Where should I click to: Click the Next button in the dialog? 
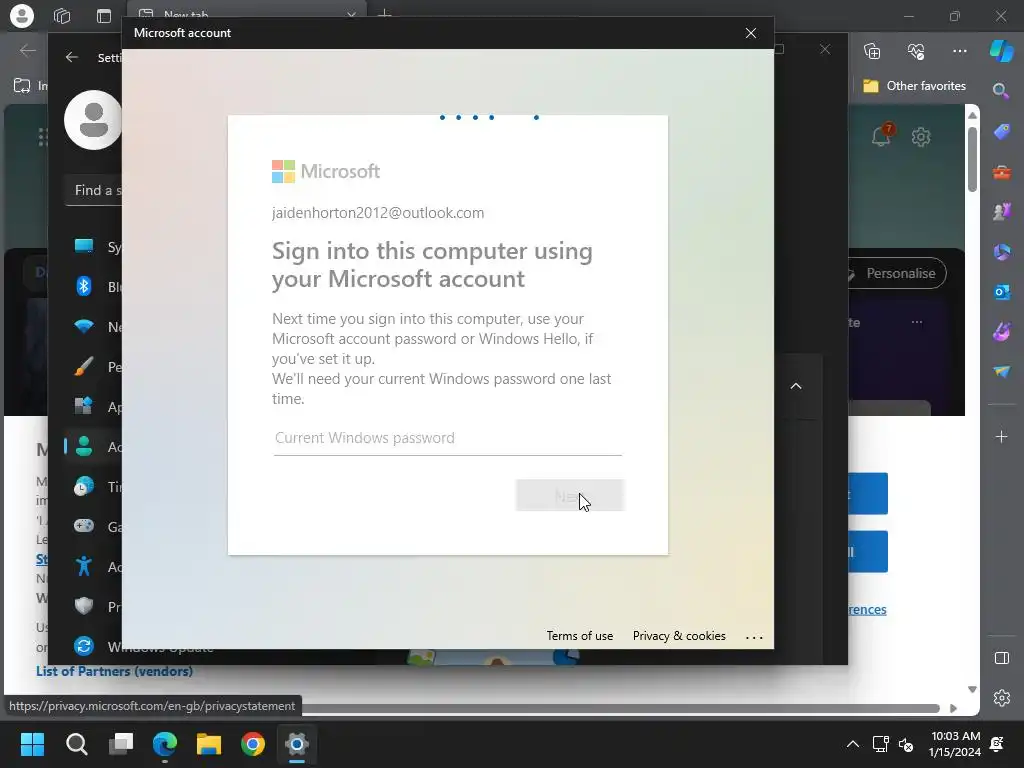point(570,496)
